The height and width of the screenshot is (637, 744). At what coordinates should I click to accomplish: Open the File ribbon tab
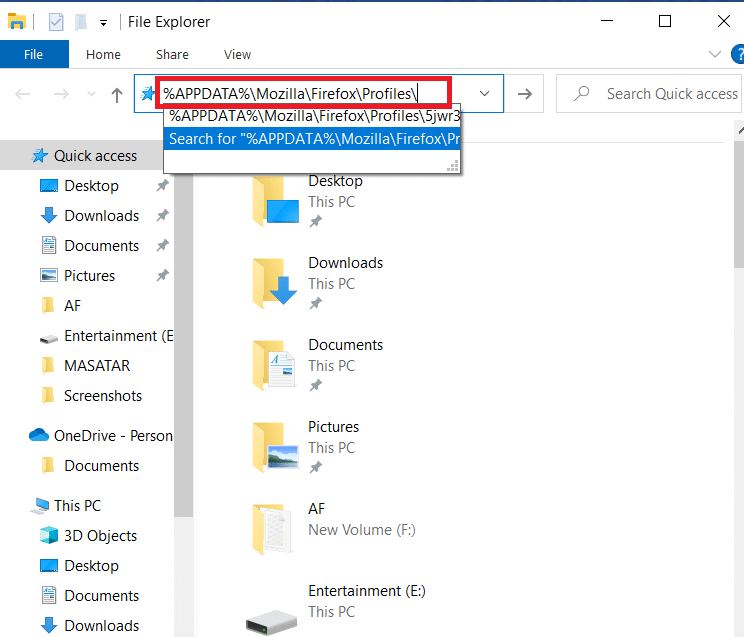click(x=34, y=54)
